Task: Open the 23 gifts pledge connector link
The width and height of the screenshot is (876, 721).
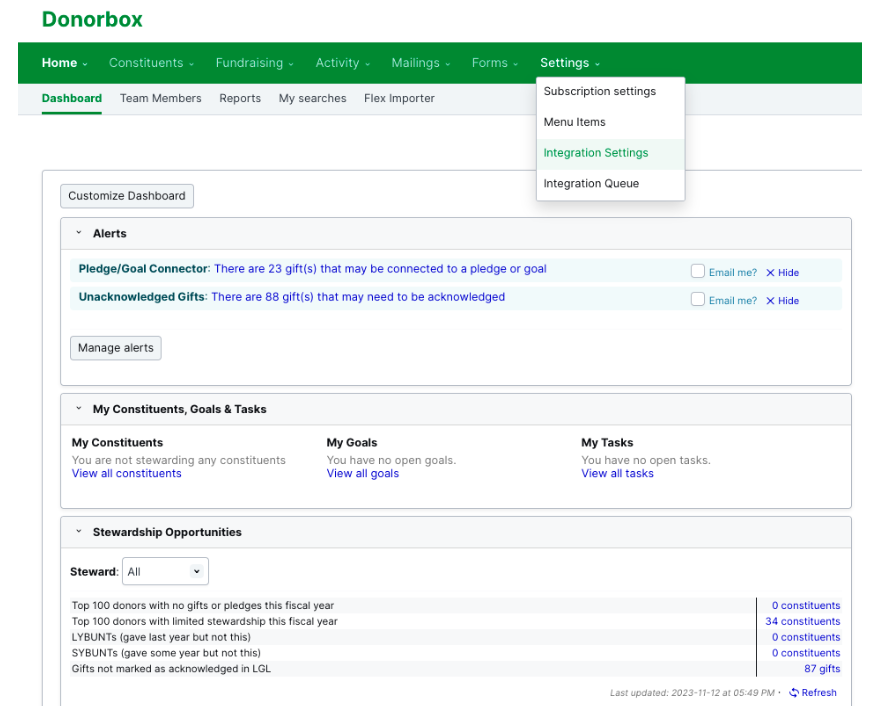Action: (380, 269)
